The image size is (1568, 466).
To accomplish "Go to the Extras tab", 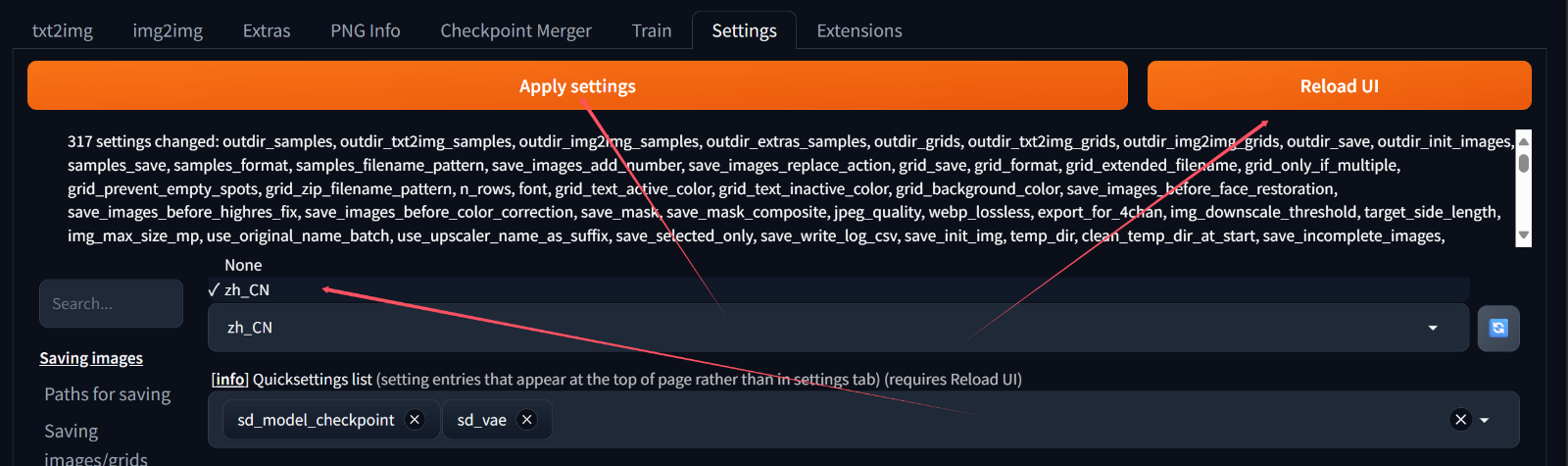I will tap(267, 30).
